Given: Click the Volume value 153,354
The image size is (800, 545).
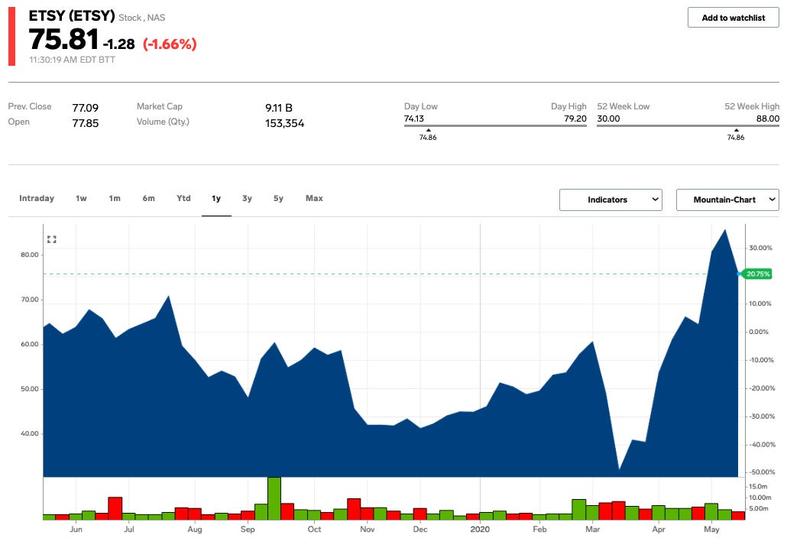Looking at the screenshot, I should (284, 123).
